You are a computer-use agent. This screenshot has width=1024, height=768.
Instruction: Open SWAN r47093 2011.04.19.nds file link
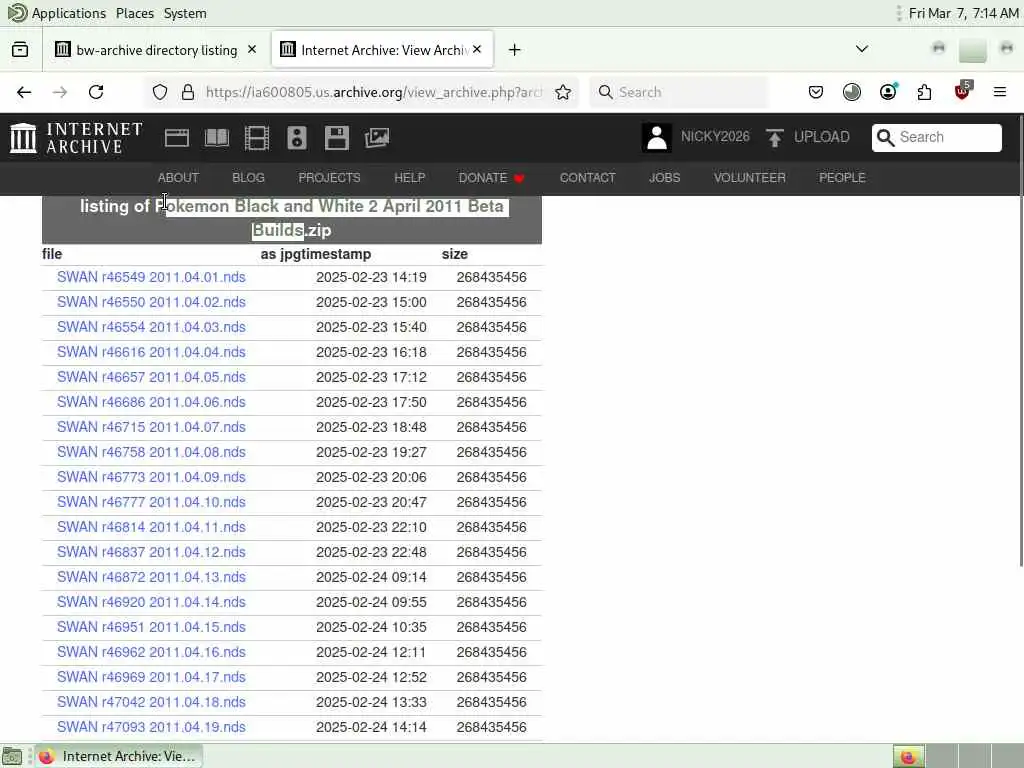click(151, 727)
